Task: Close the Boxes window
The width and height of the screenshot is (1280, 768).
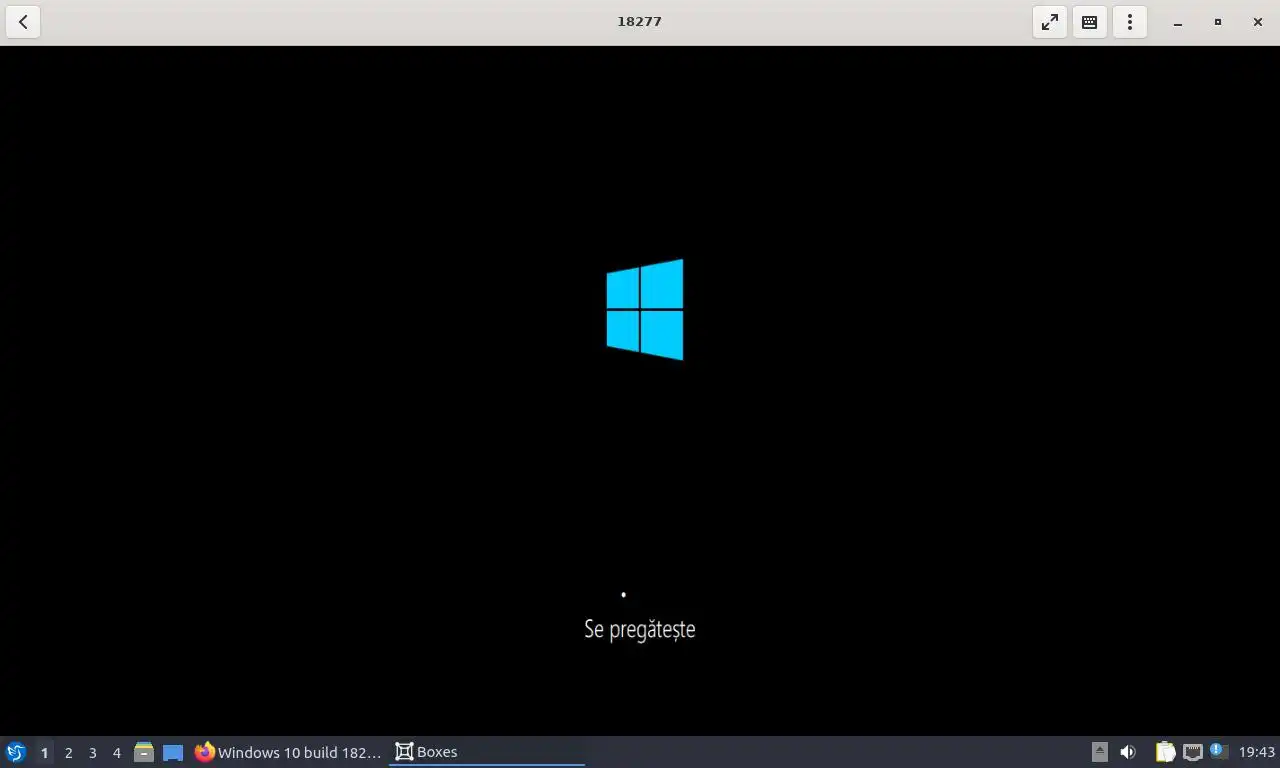Action: (x=1258, y=22)
